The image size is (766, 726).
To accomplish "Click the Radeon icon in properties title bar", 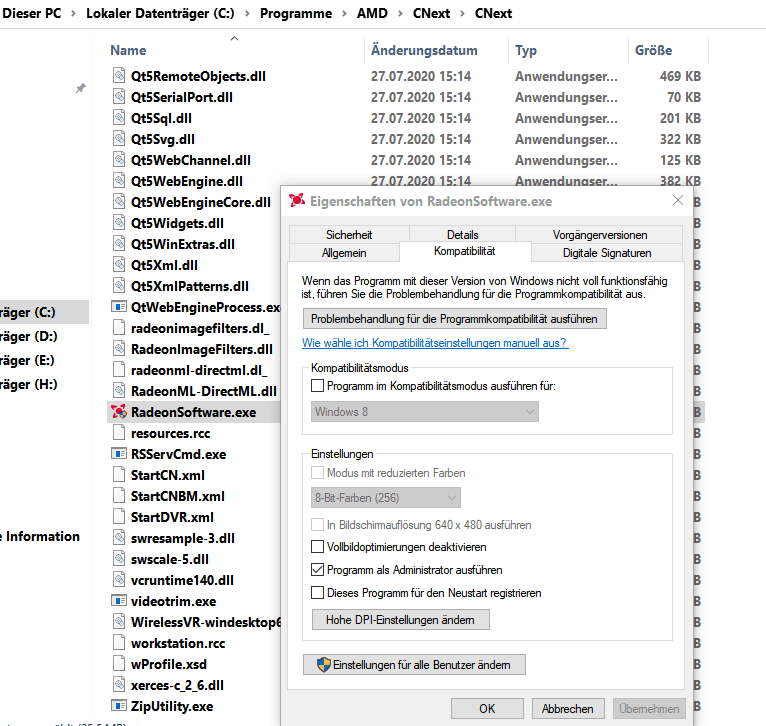I will (x=297, y=200).
